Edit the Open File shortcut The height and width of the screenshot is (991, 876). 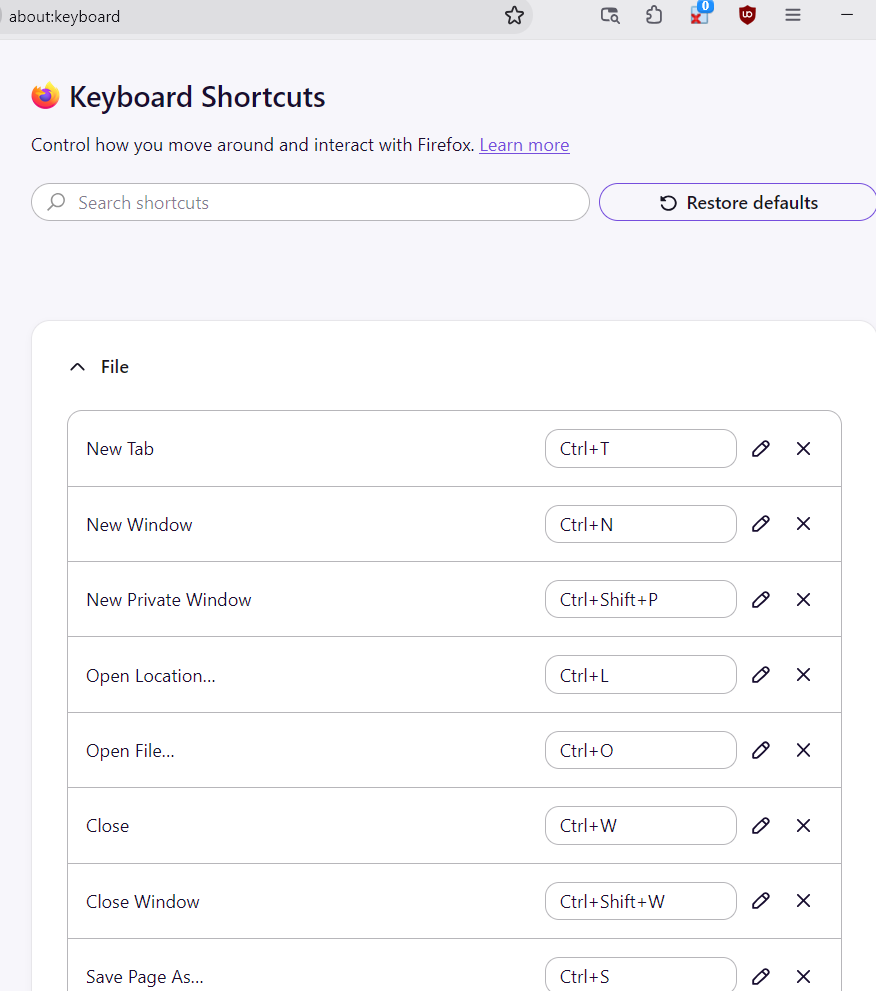tap(761, 750)
